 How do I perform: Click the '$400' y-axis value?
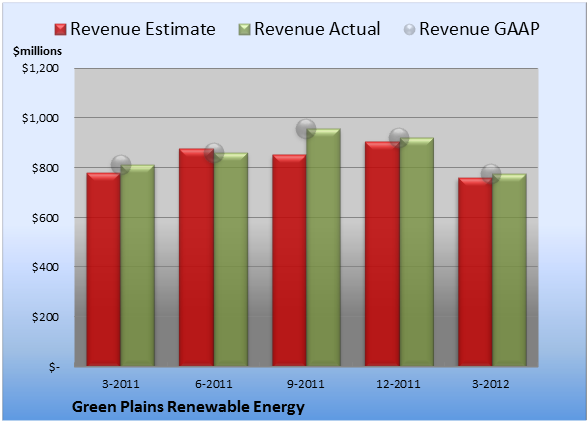[45, 267]
